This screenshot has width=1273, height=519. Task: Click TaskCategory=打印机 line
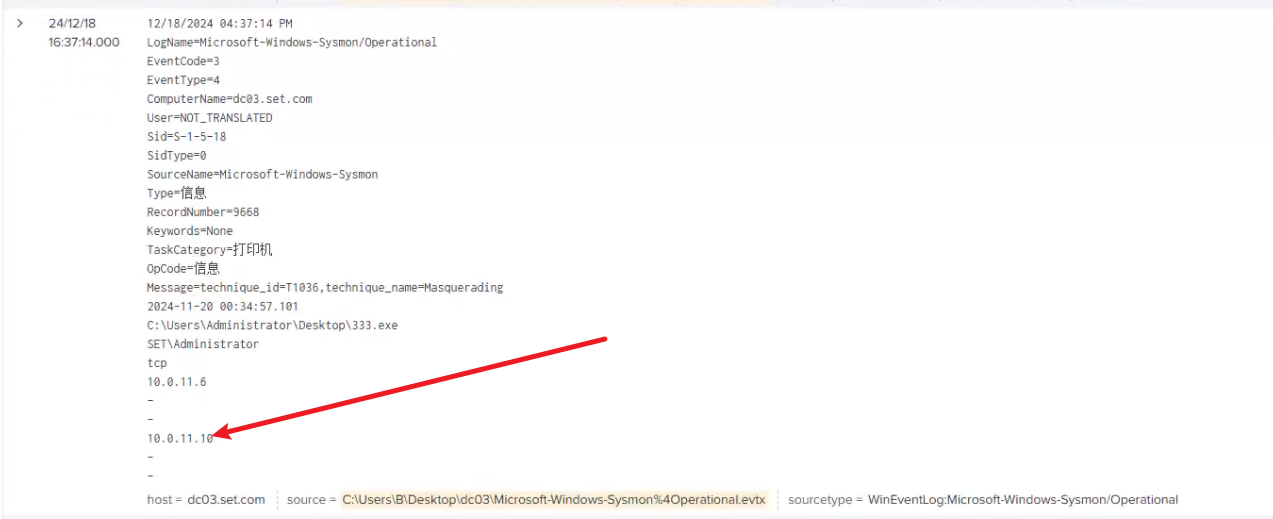(x=210, y=250)
